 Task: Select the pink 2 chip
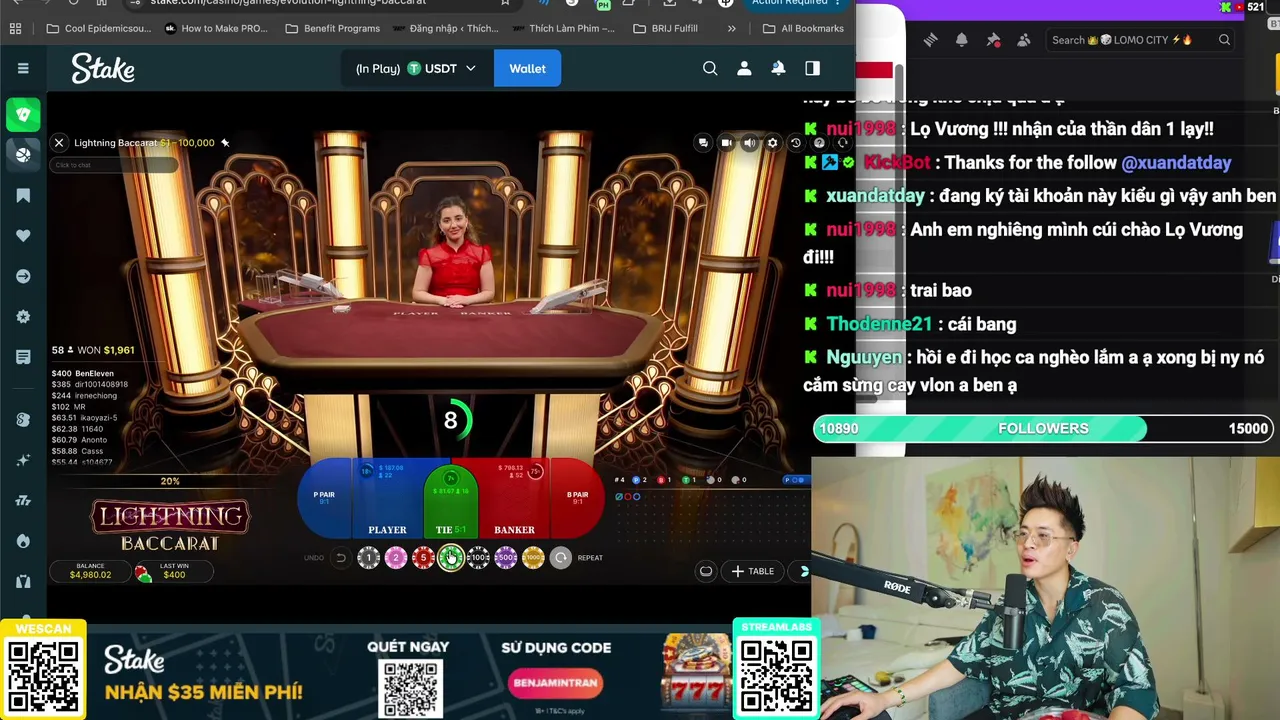click(396, 558)
